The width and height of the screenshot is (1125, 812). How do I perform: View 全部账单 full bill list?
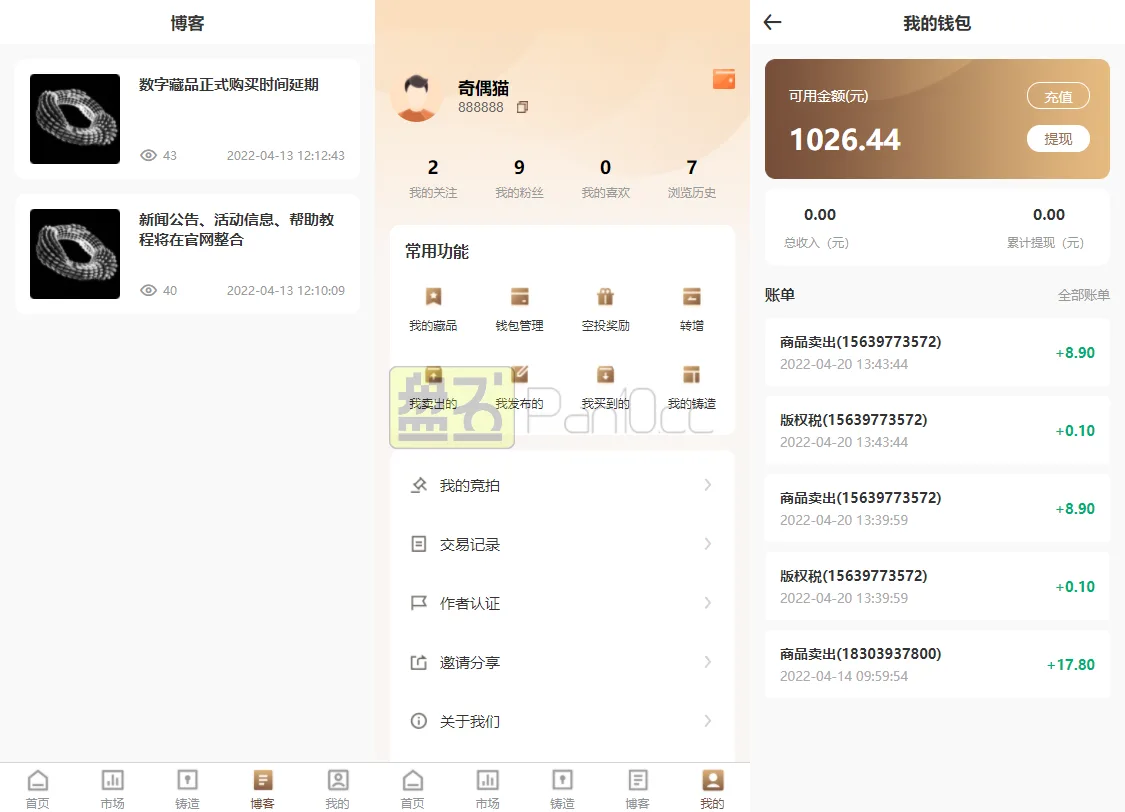coord(1084,295)
